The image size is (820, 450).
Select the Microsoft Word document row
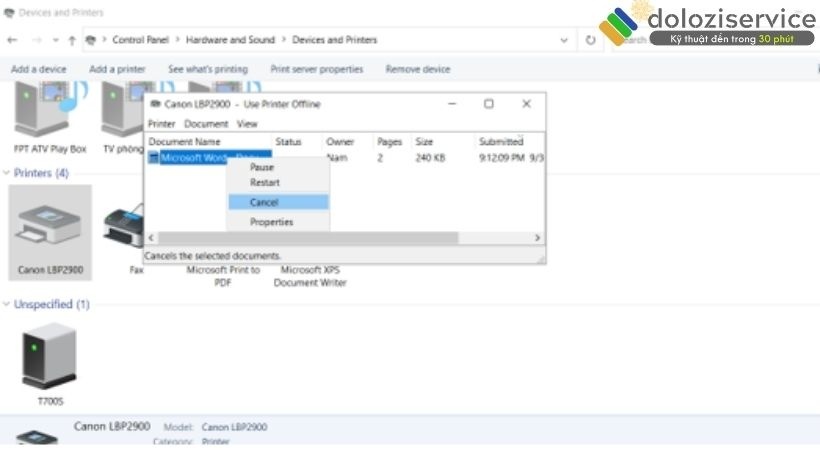tap(345, 158)
